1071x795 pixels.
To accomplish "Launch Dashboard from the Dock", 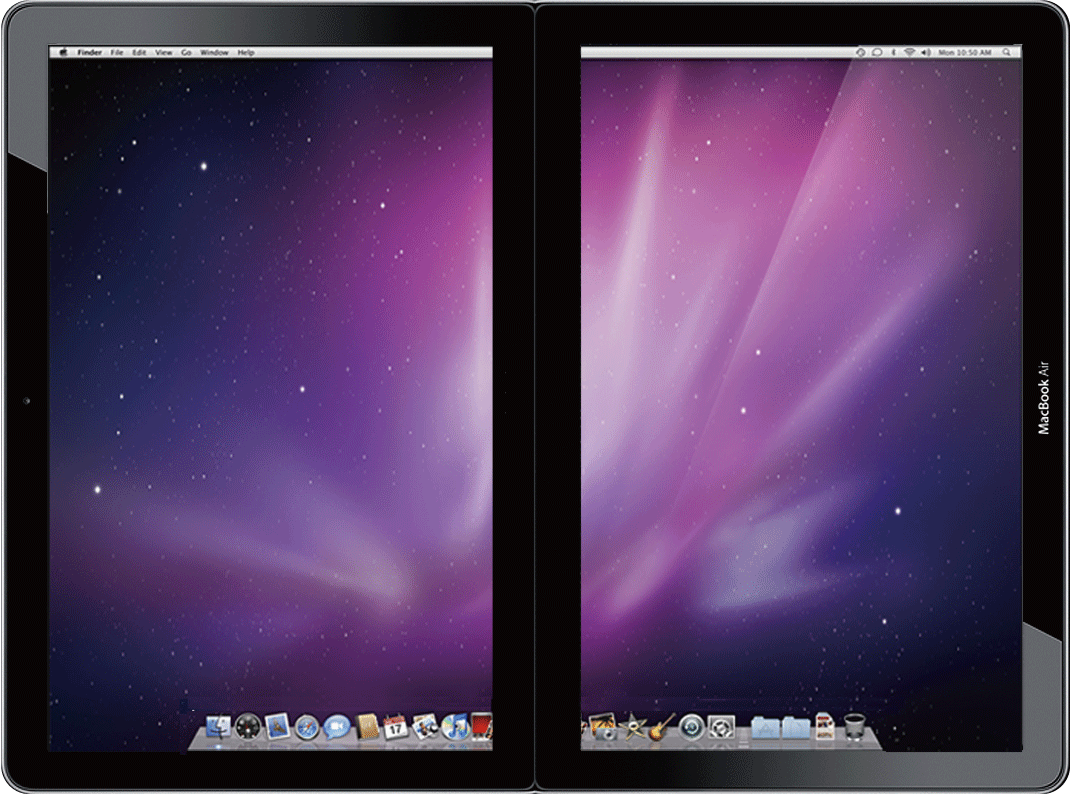I will 248,727.
